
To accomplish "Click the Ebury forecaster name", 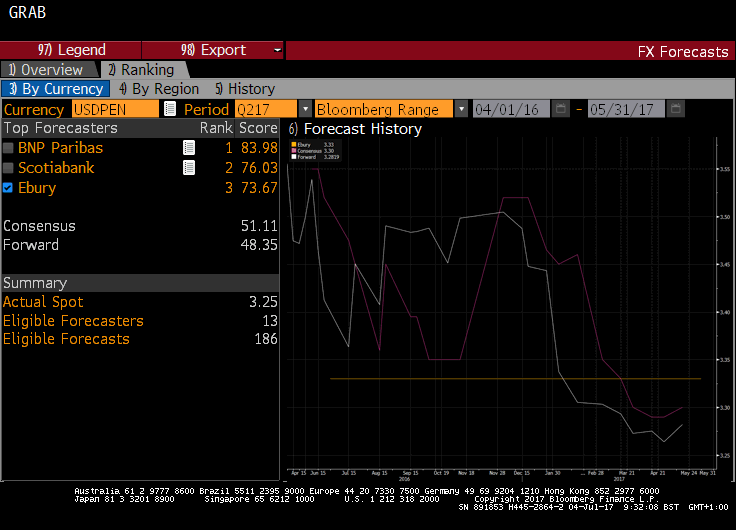I will click(x=37, y=188).
